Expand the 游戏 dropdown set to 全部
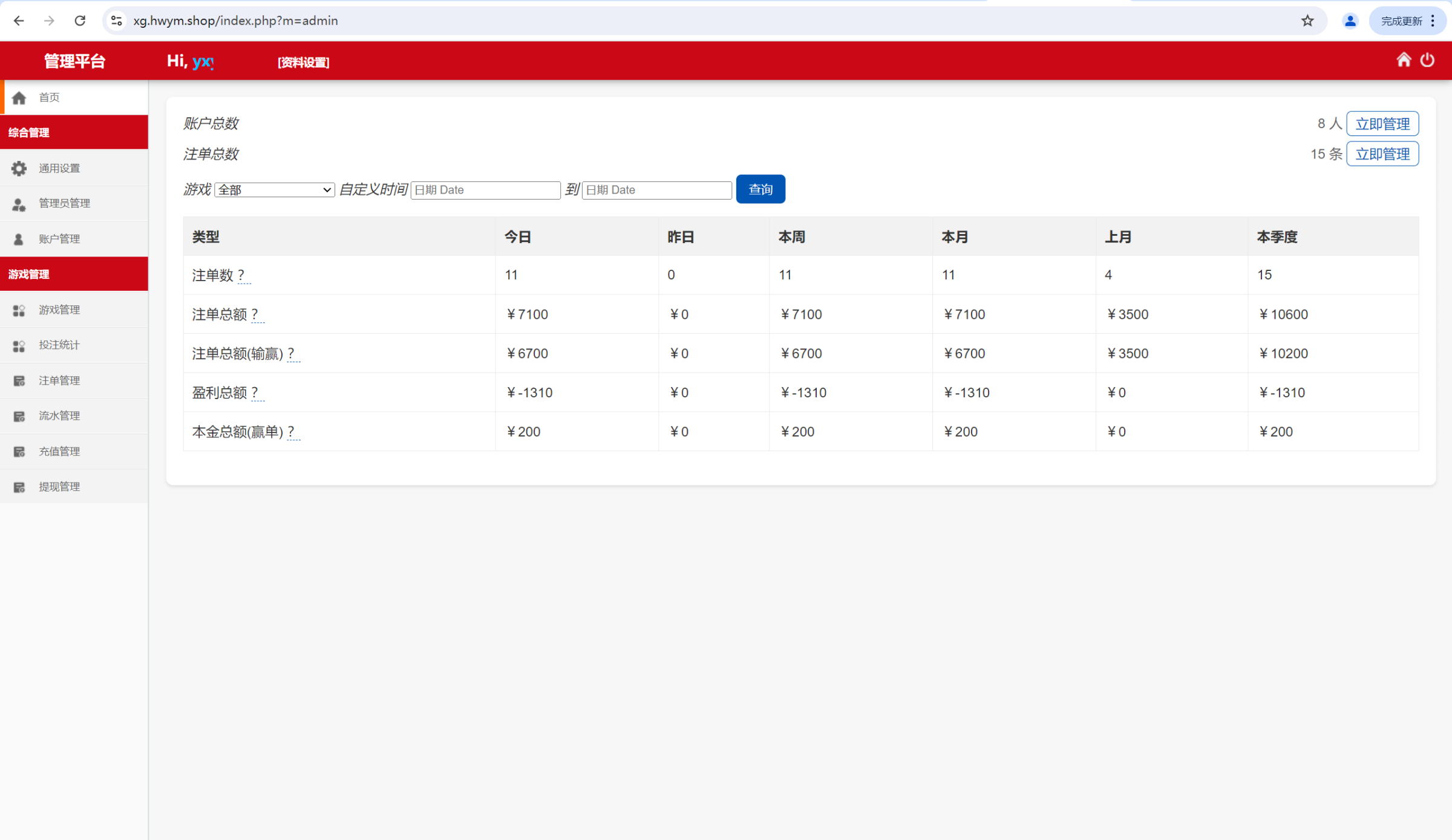1452x840 pixels. (274, 190)
